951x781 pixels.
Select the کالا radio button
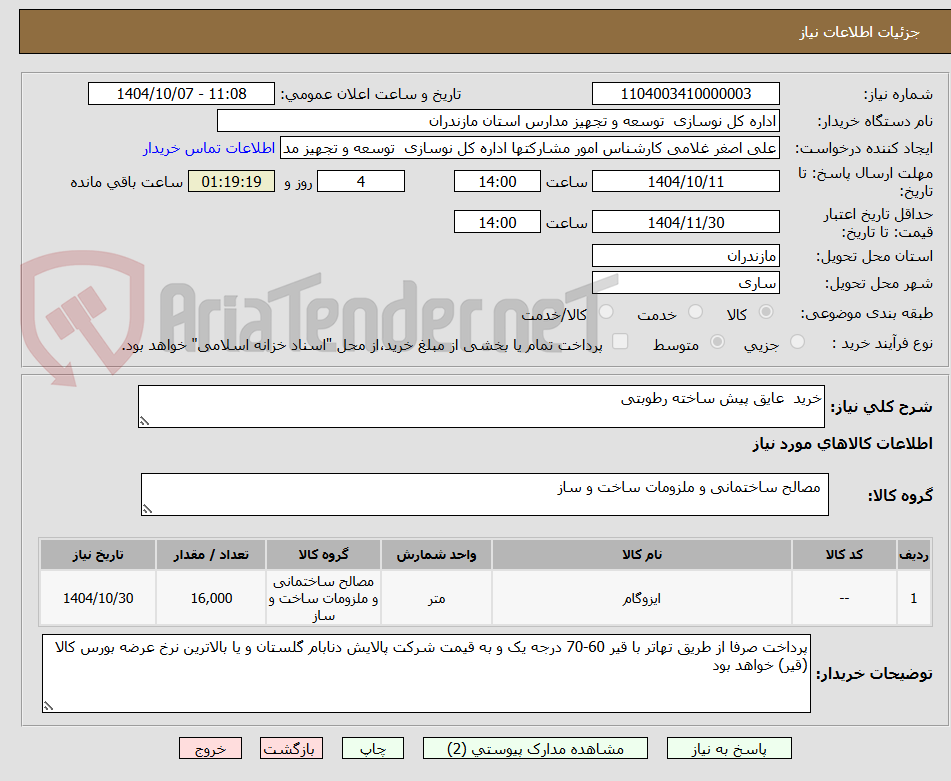tap(766, 312)
